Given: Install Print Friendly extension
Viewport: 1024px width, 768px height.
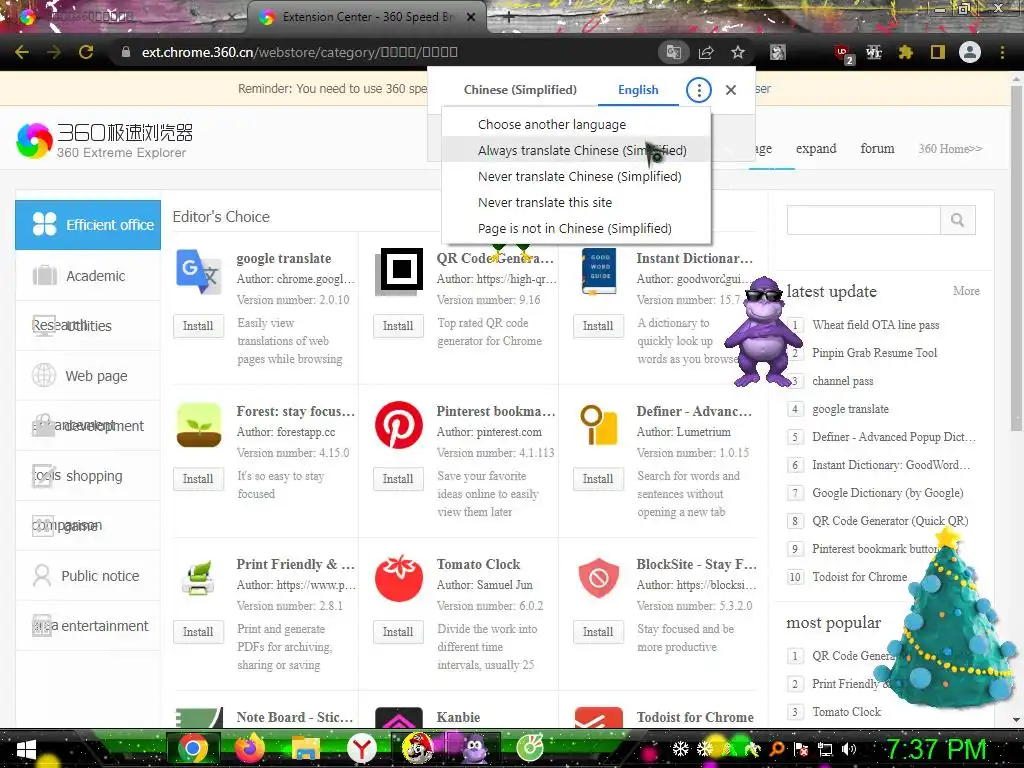Looking at the screenshot, I should coord(198,632).
